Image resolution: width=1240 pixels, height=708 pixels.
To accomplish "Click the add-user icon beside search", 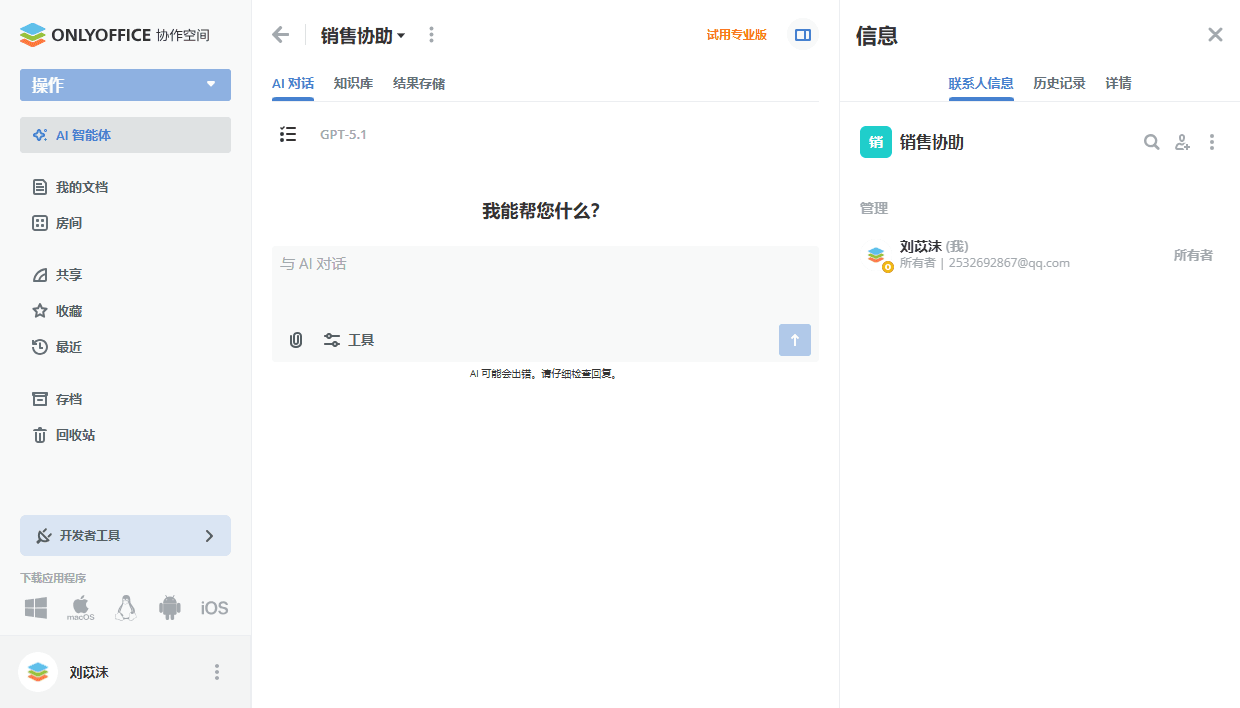I will (1182, 142).
